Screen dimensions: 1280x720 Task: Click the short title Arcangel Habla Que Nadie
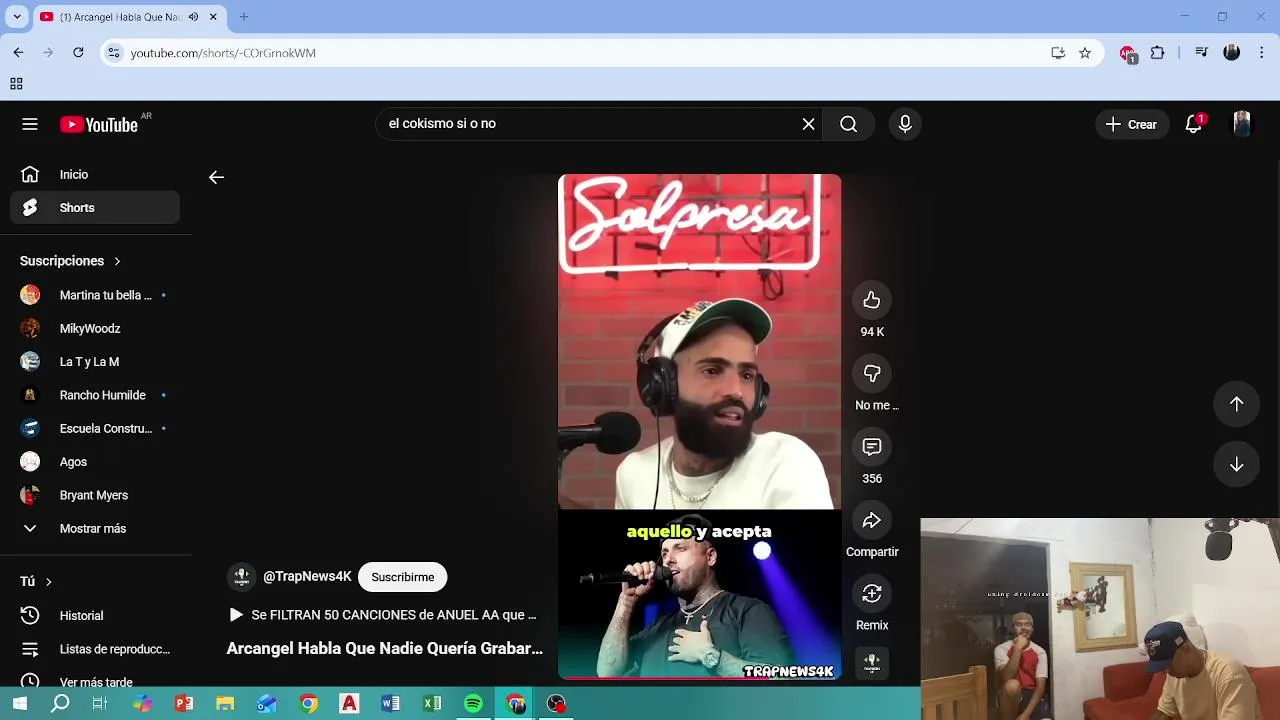[x=385, y=648]
